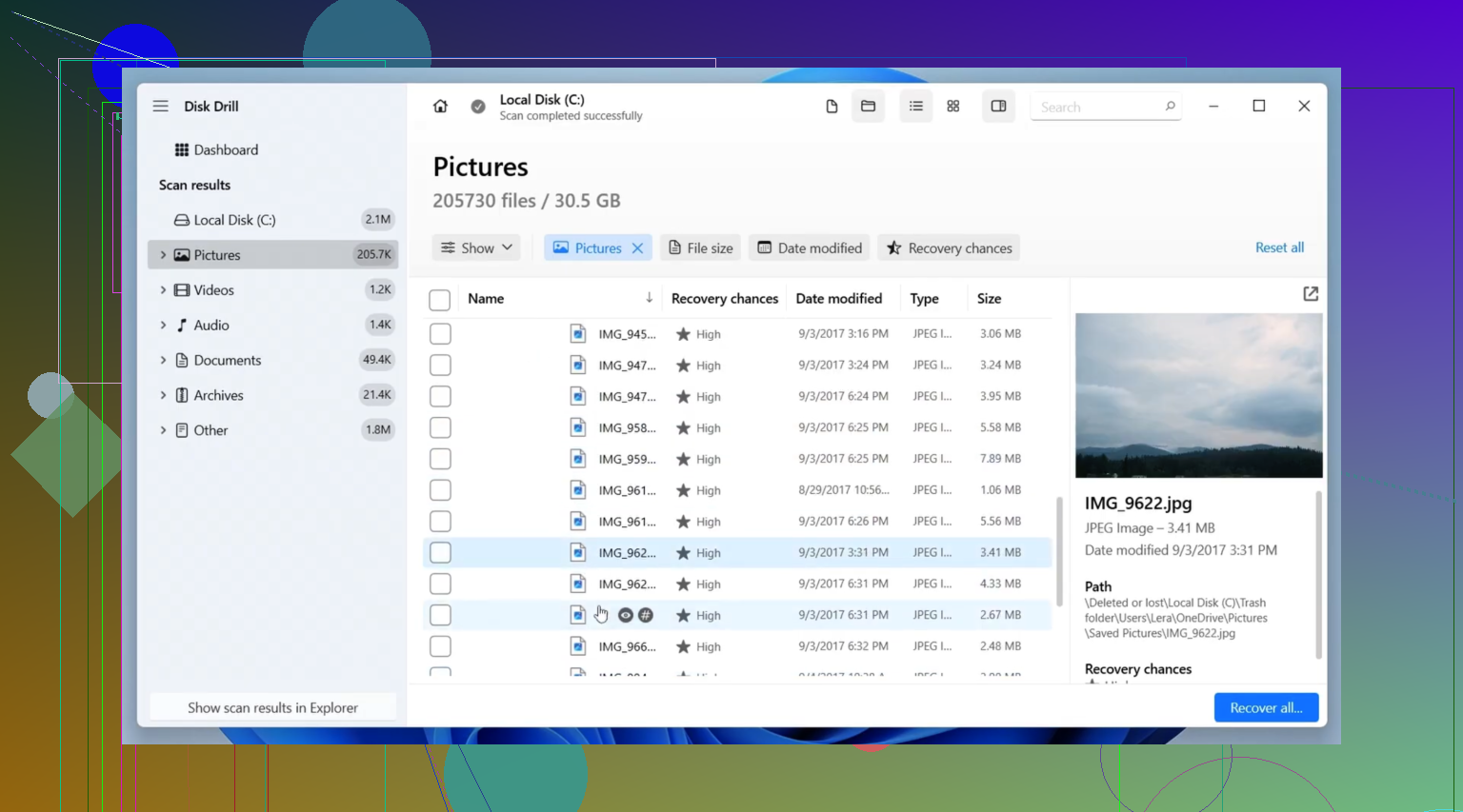Screen dimensions: 1463x812
Task: Click the star icon on the 7.89 MB row
Action: click(683, 459)
